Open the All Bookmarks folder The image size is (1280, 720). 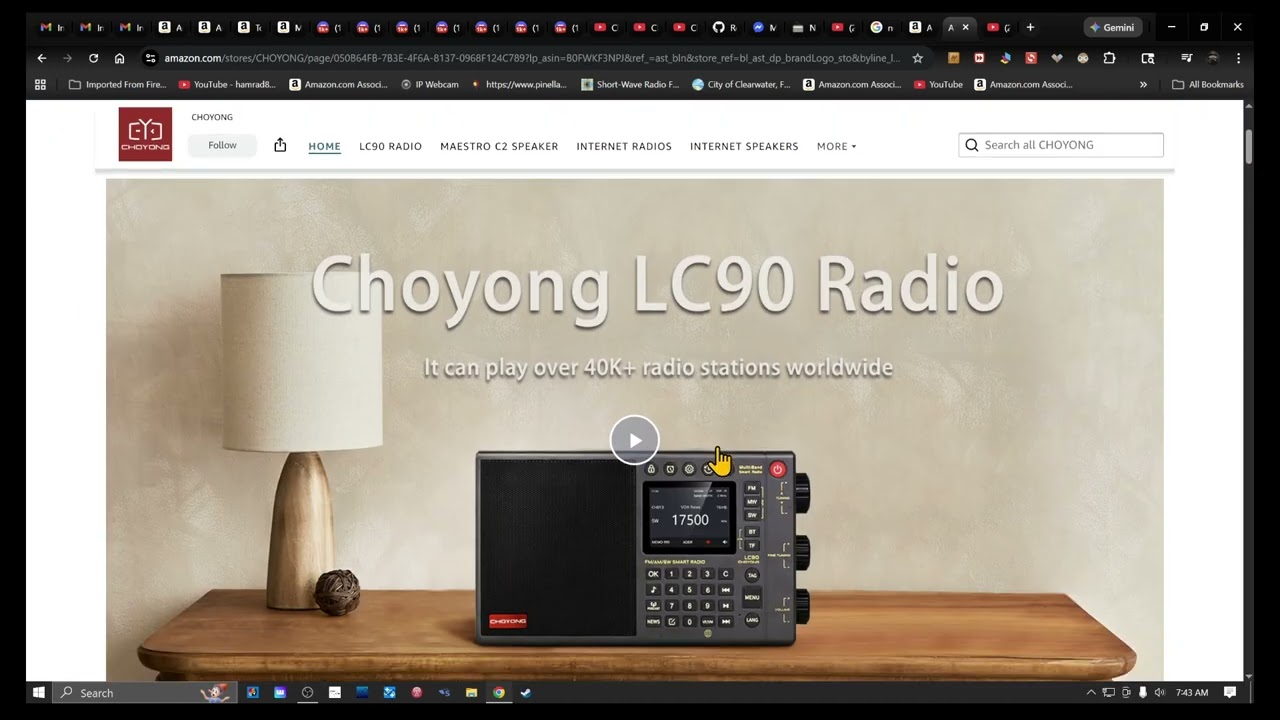[x=1208, y=85]
